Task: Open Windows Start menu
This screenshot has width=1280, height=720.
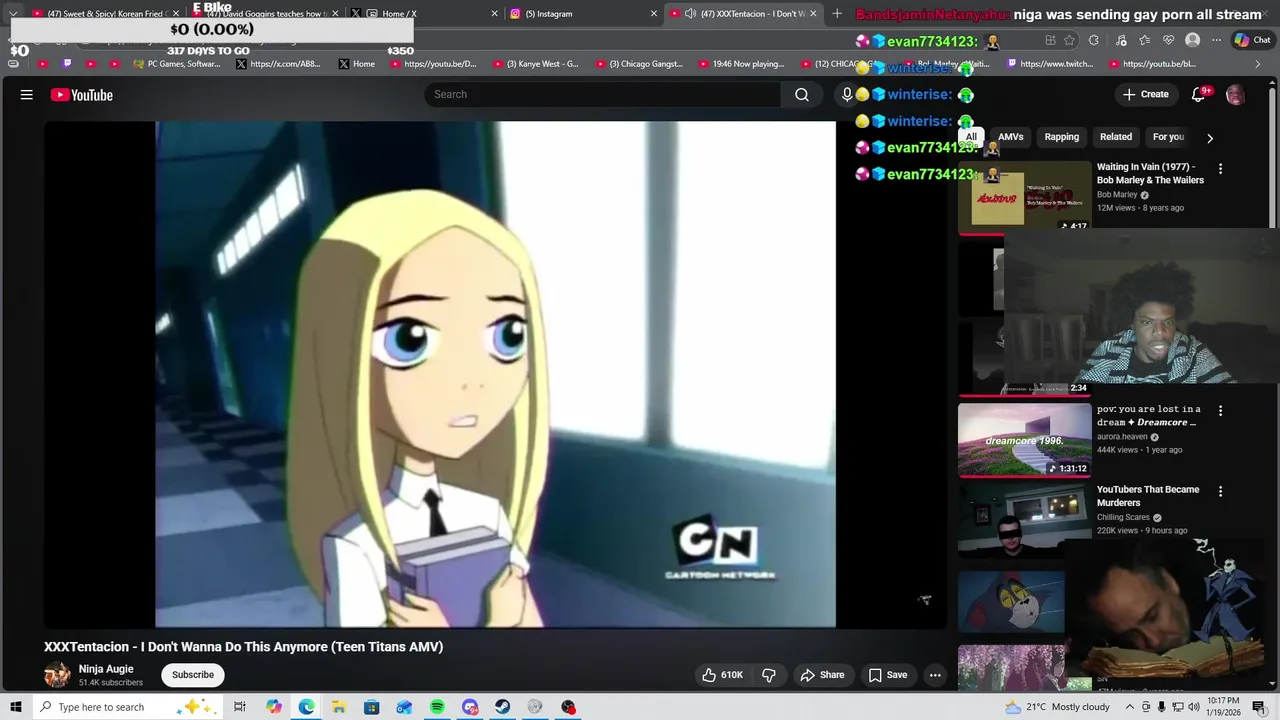Action: pos(15,707)
